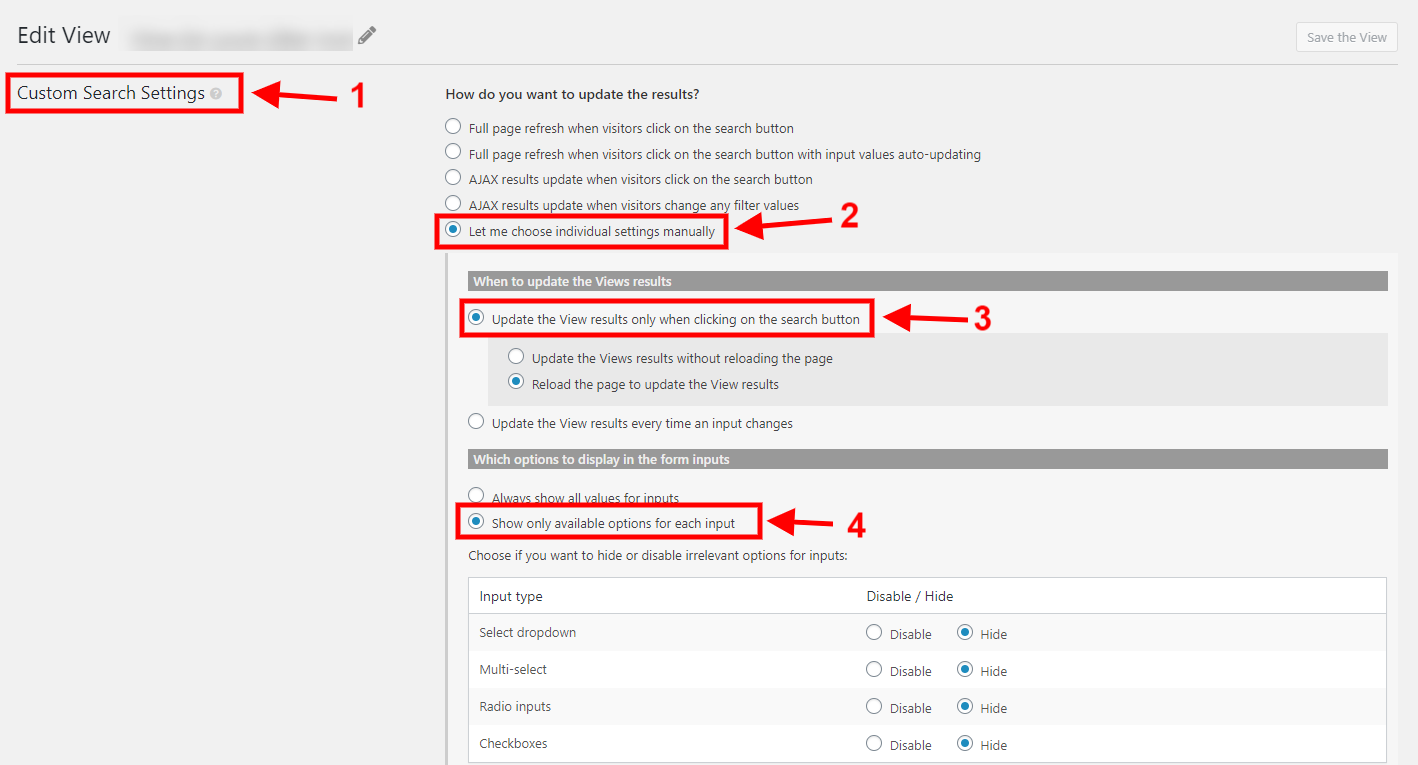Choose 'Update the Views results without reloading the page'
This screenshot has width=1418, height=765.
click(x=515, y=355)
